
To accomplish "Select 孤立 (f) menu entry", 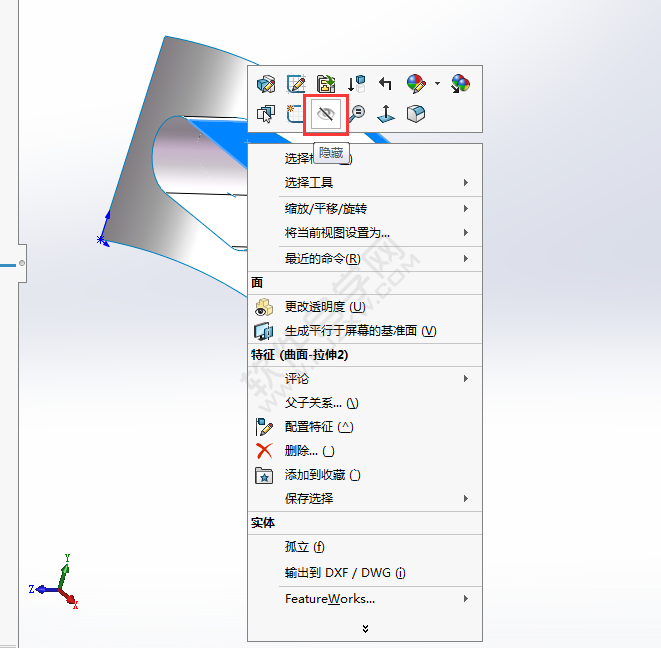I will [365, 547].
